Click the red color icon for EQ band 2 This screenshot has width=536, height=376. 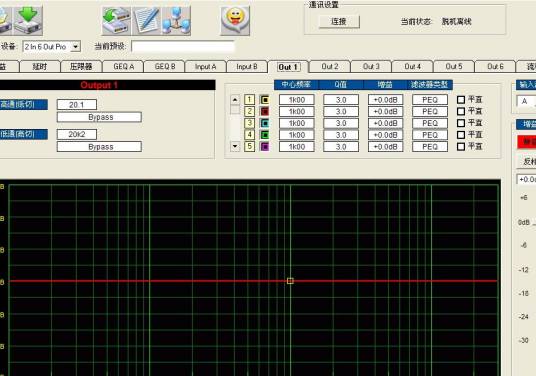pyautogui.click(x=264, y=111)
